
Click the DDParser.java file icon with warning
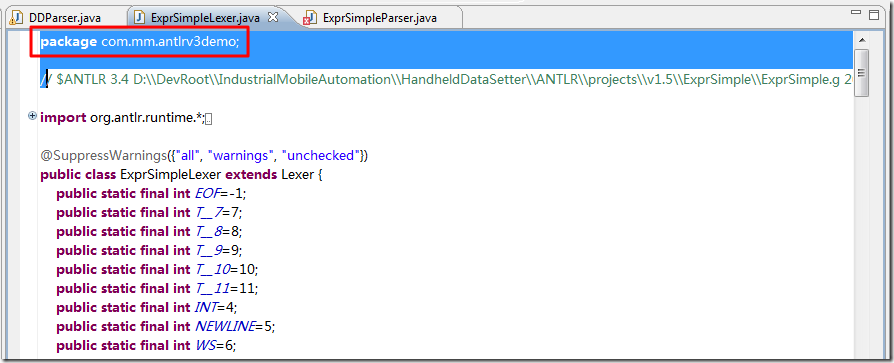click(17, 18)
